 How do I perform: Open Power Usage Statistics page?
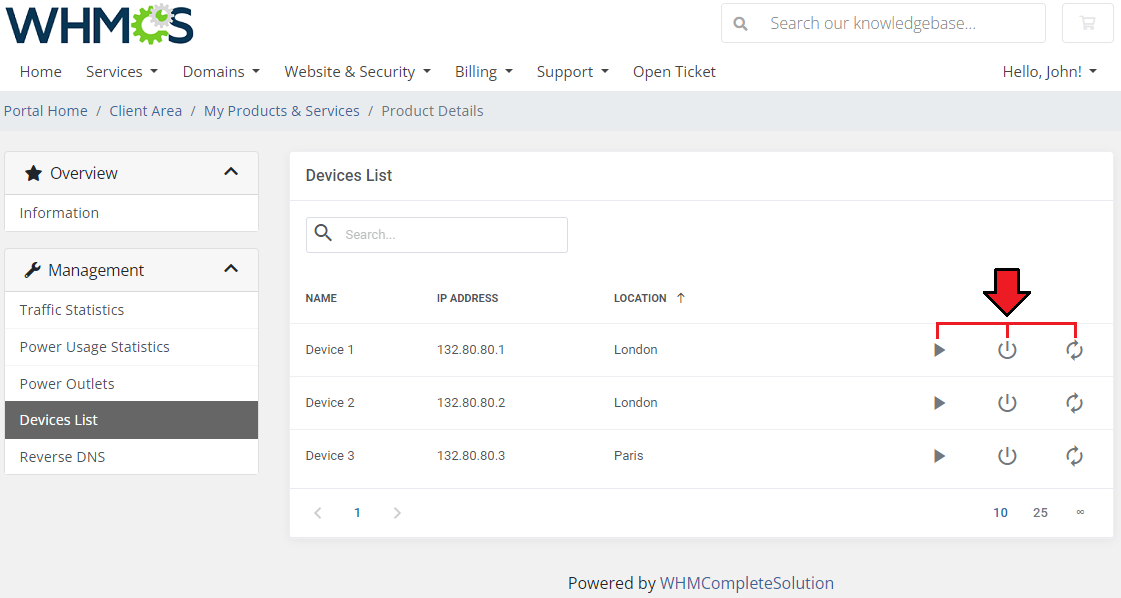point(132,347)
